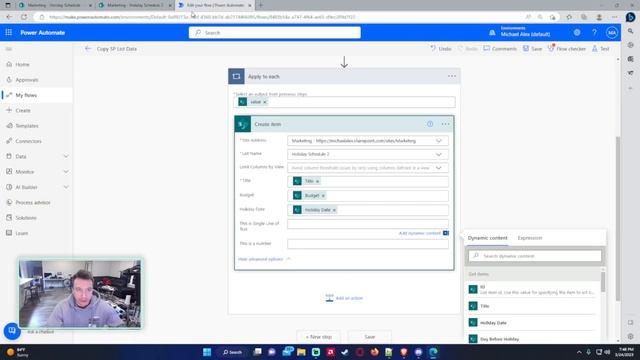Switch to the Expression tab

pos(530,238)
